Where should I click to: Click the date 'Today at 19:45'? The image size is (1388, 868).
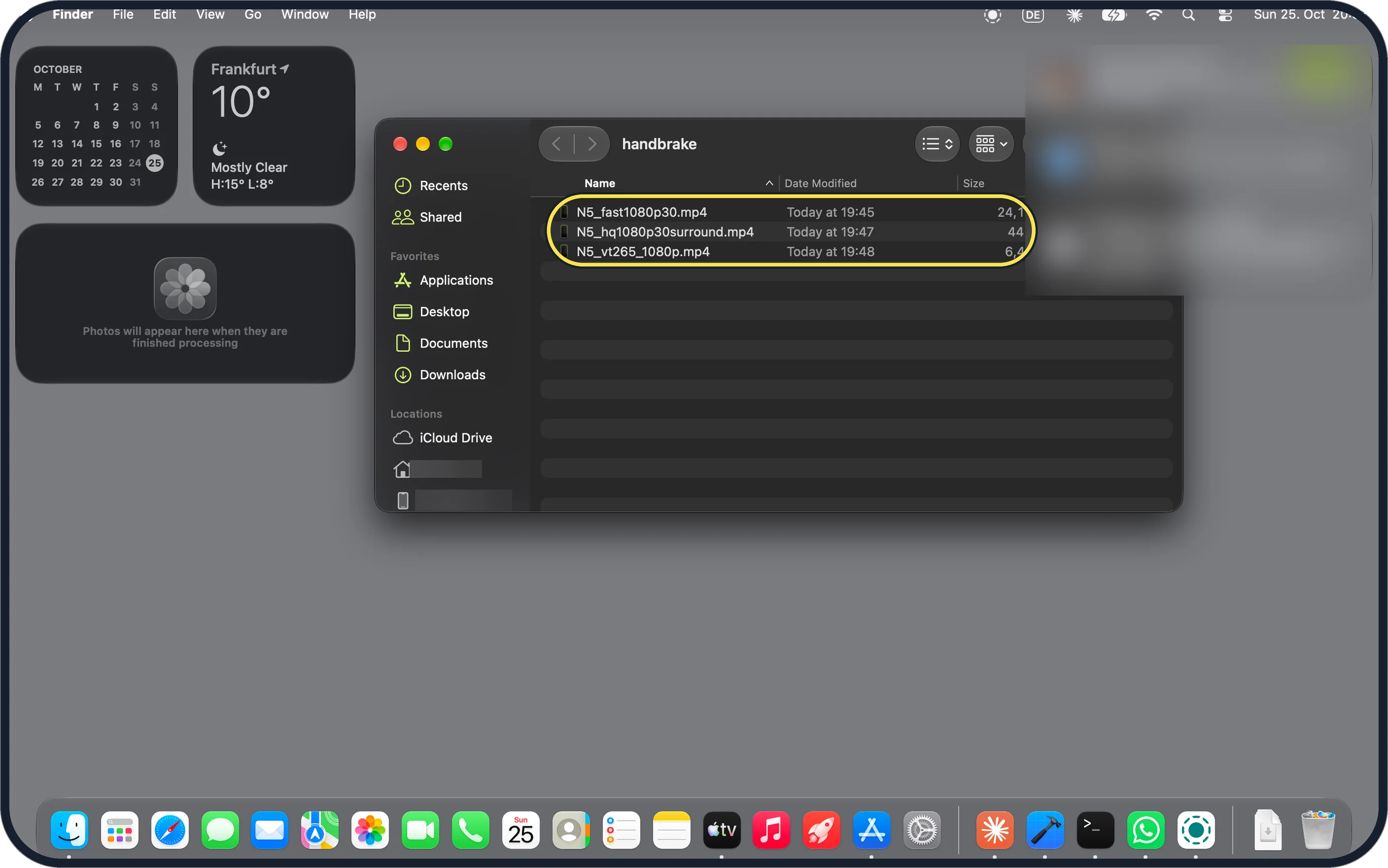830,212
